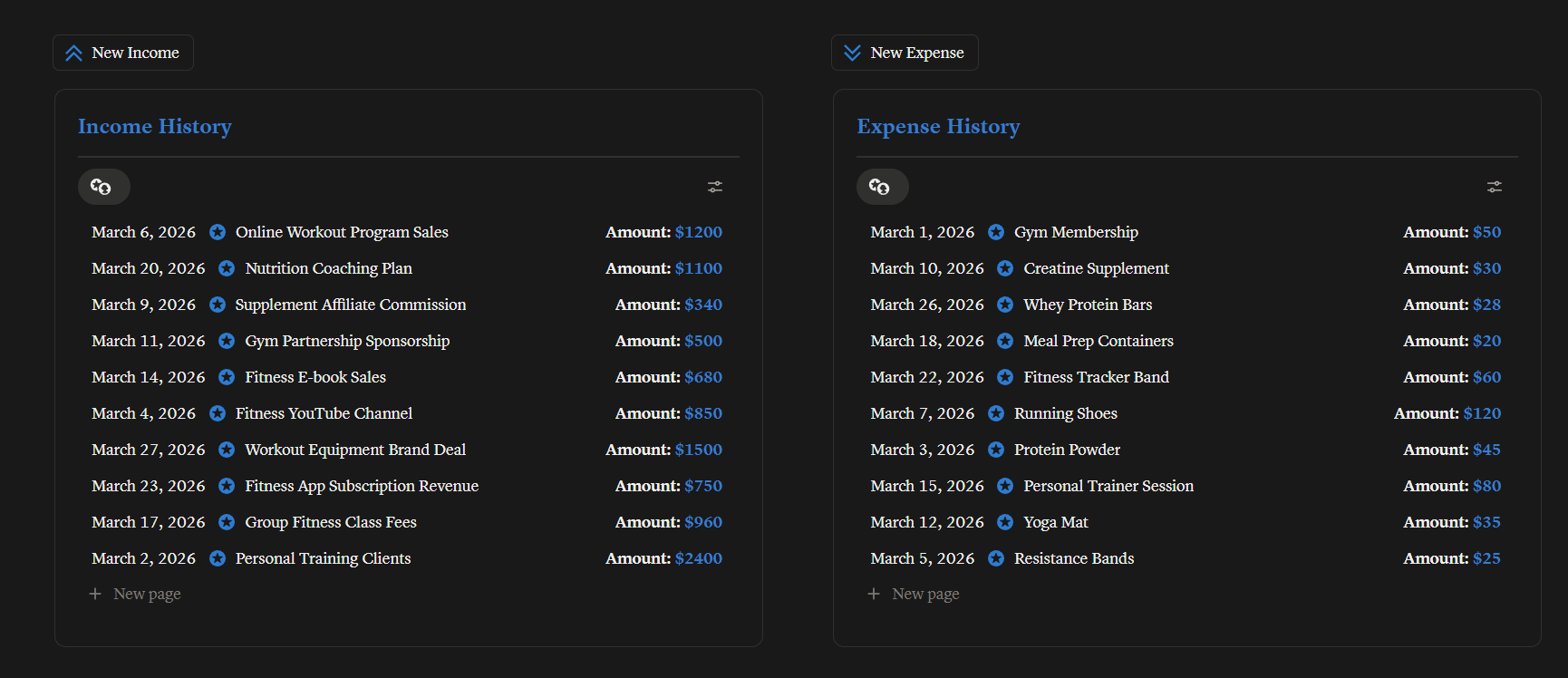Select the coins view tab in Expense History

coord(883,187)
